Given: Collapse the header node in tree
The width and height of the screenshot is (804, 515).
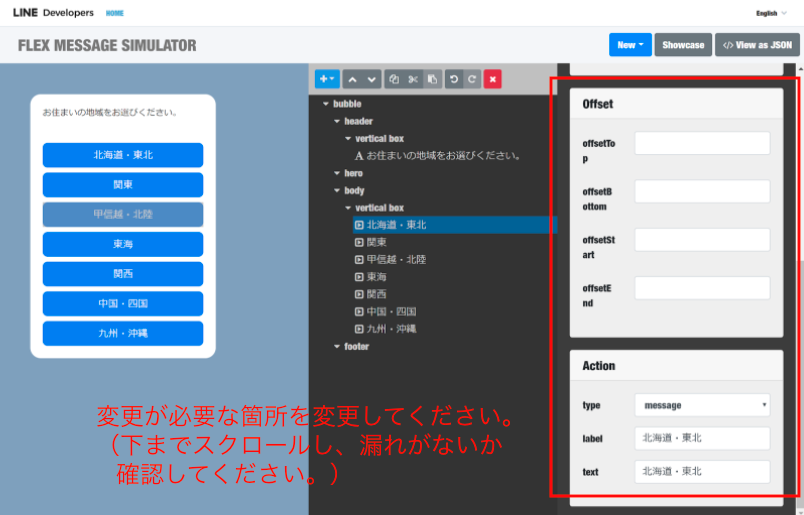Looking at the screenshot, I should 336,121.
